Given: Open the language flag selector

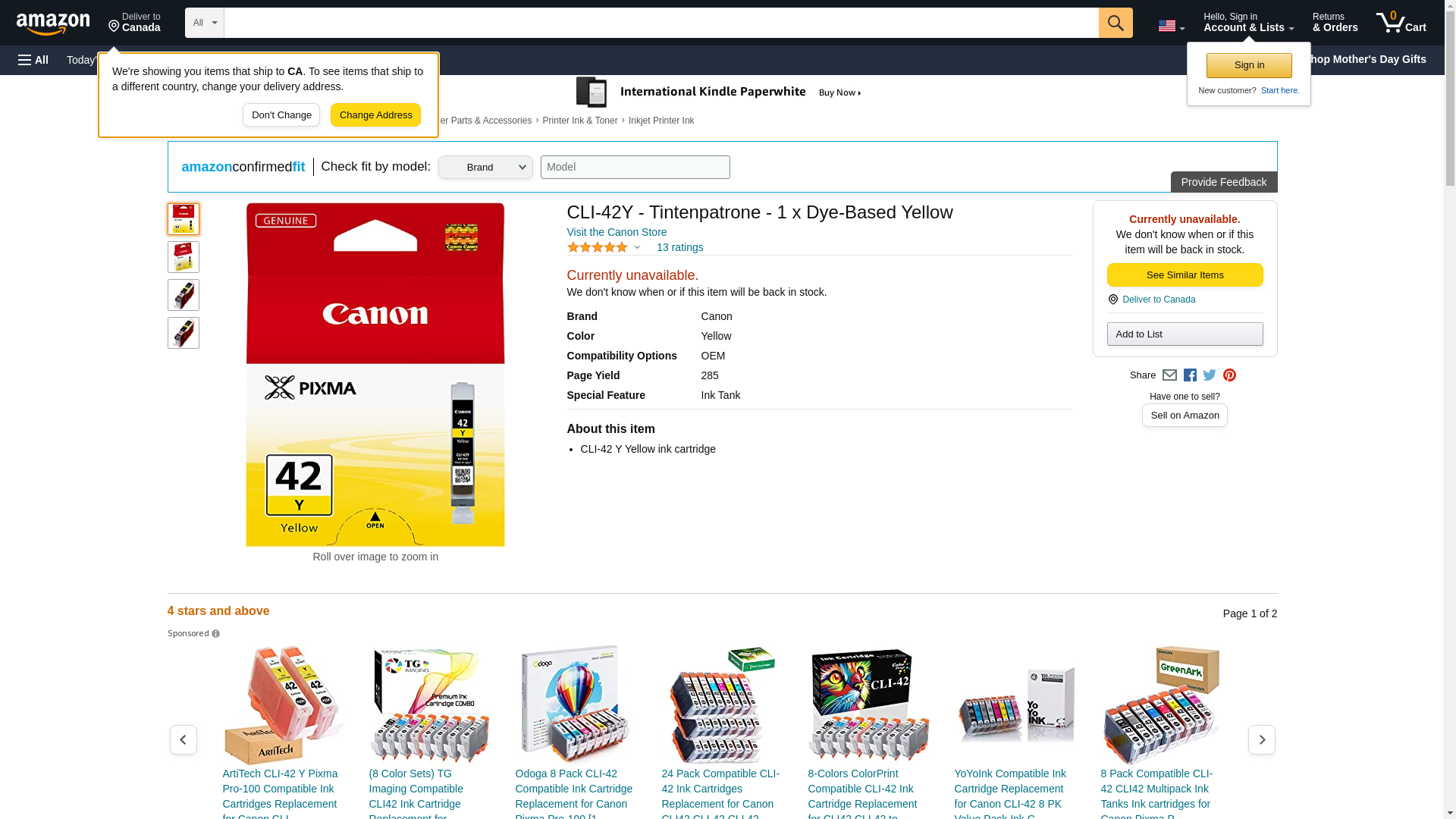Looking at the screenshot, I should point(1171,26).
